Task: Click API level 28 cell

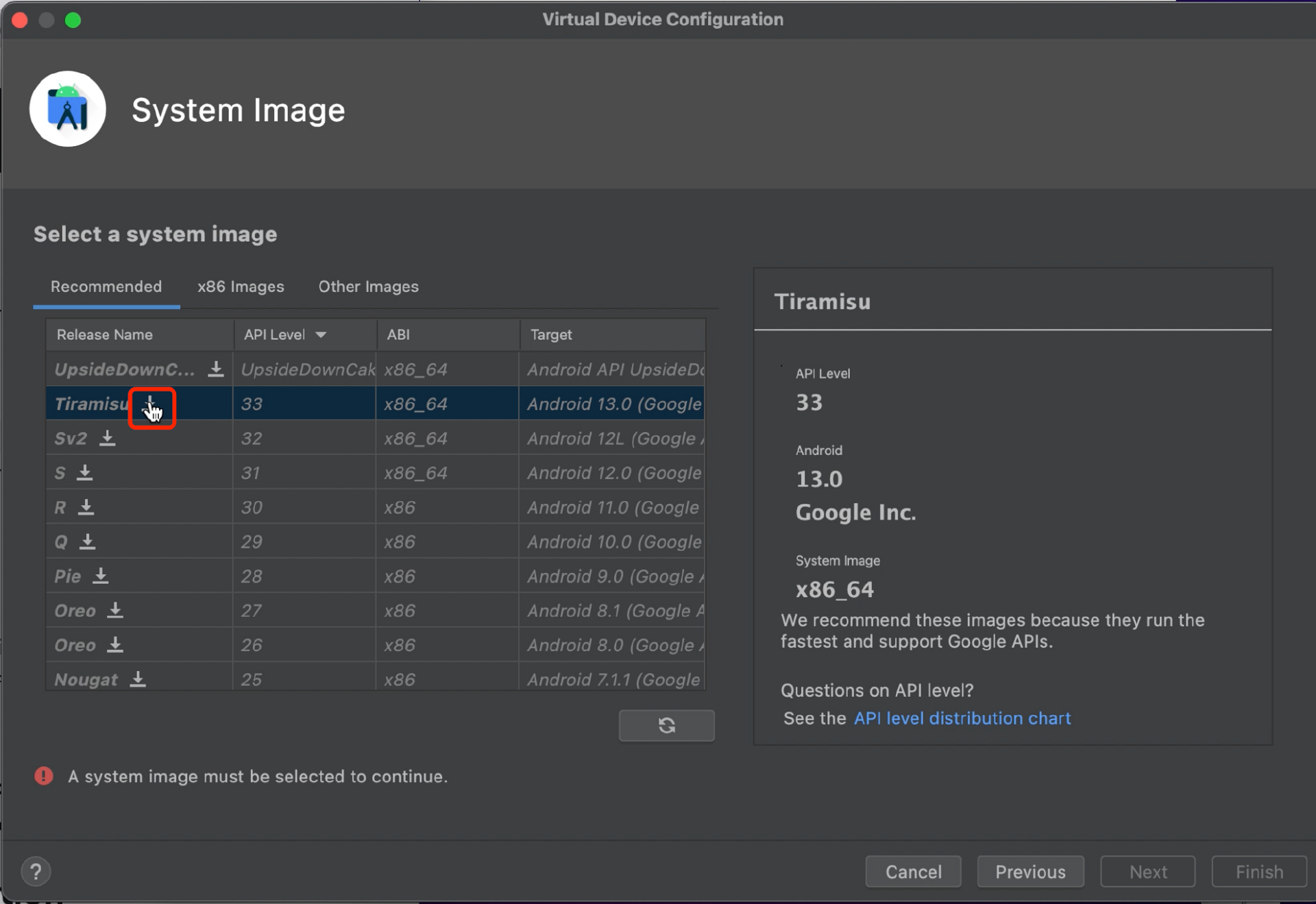Action: point(304,576)
